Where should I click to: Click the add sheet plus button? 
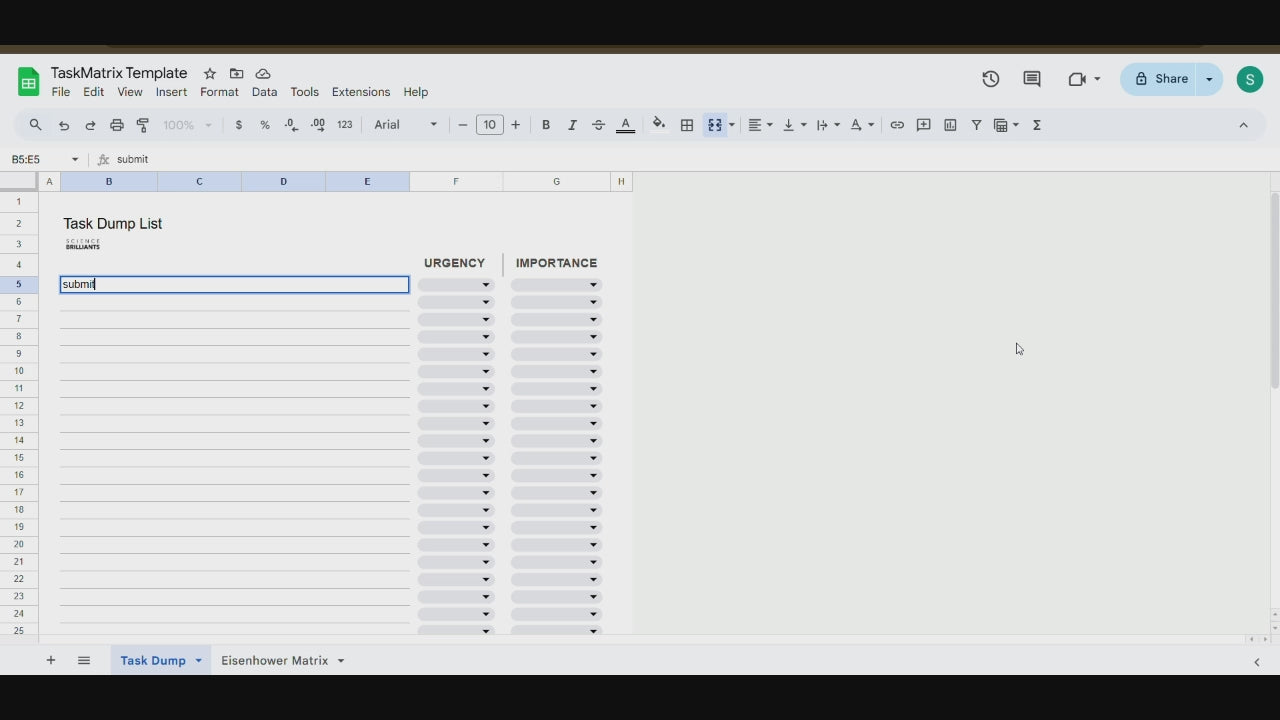point(51,660)
